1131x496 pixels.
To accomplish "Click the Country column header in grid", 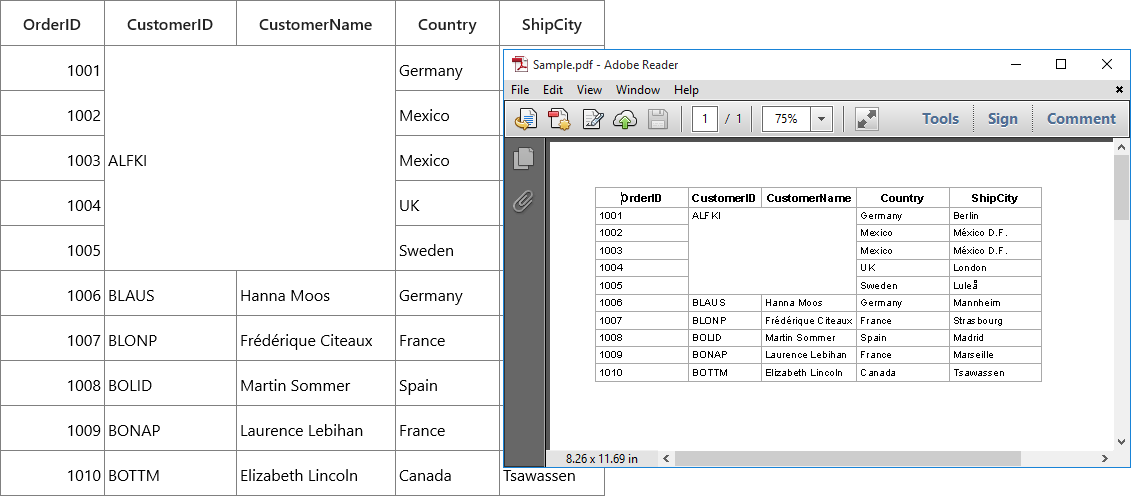I will (x=447, y=24).
